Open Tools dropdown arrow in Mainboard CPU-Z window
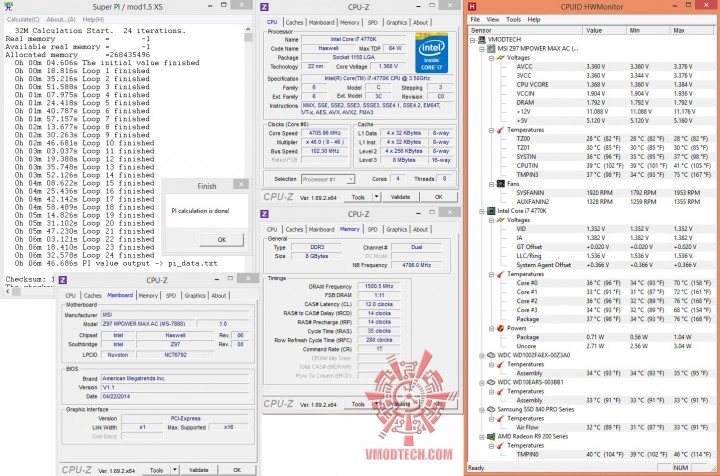 click(x=174, y=470)
